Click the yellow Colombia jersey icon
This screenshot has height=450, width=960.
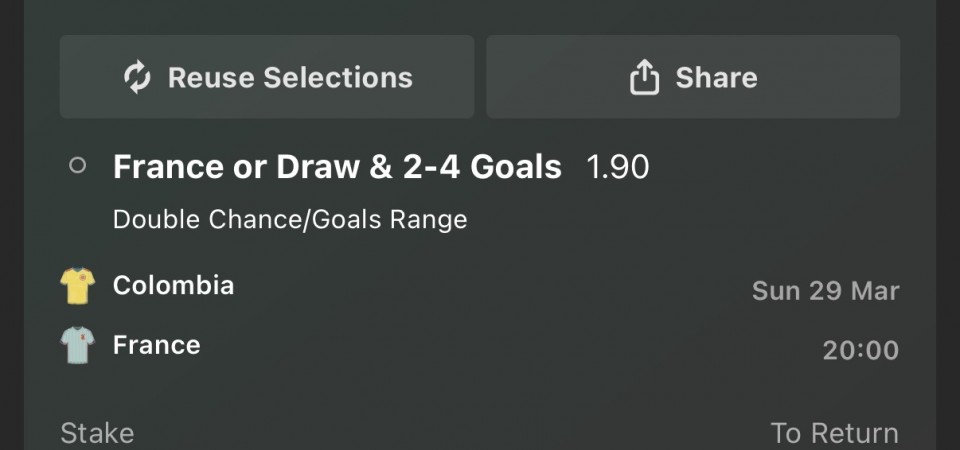coord(78,287)
